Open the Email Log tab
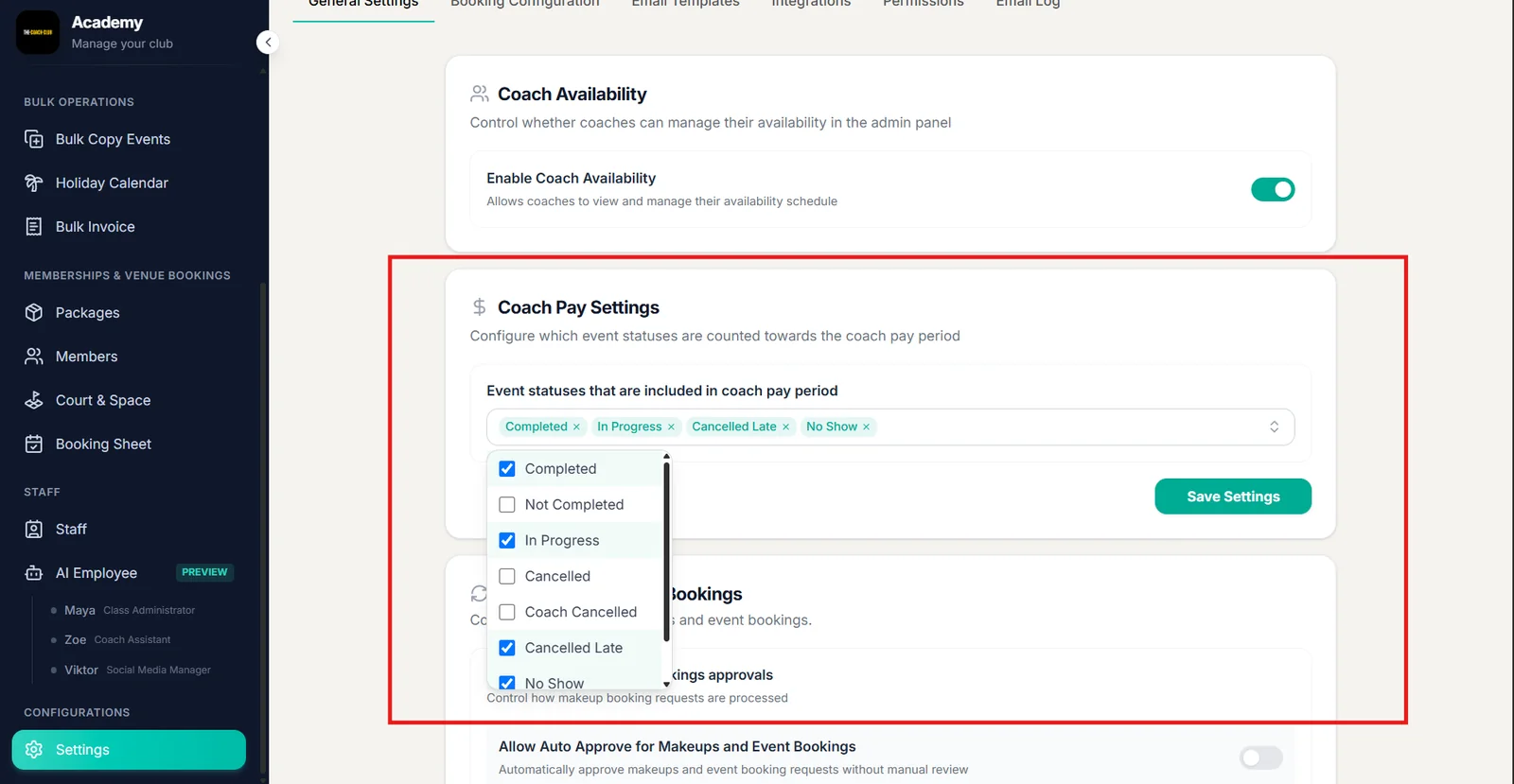 pos(1028,4)
